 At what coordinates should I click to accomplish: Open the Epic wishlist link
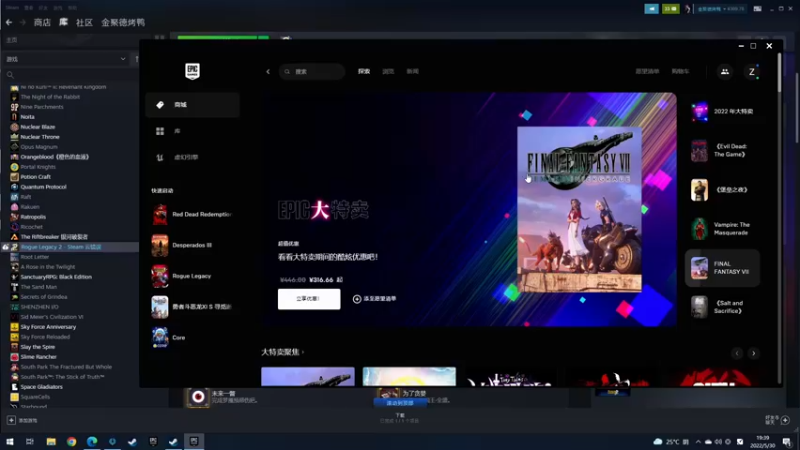647,71
